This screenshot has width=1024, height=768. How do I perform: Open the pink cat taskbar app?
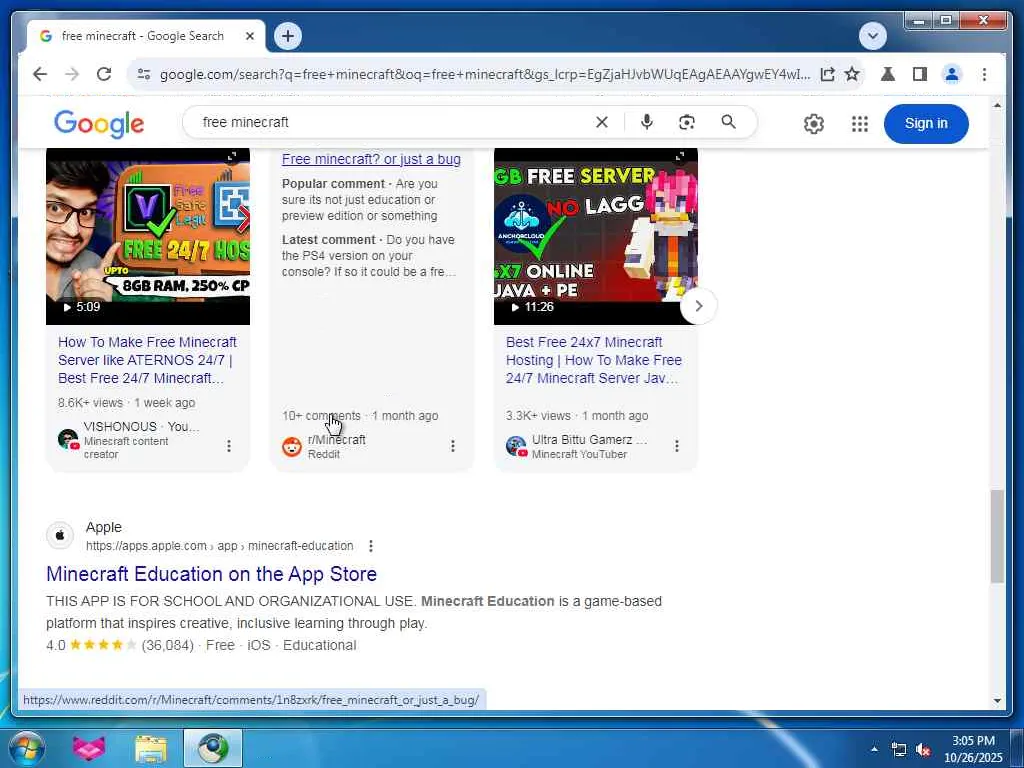(x=89, y=748)
